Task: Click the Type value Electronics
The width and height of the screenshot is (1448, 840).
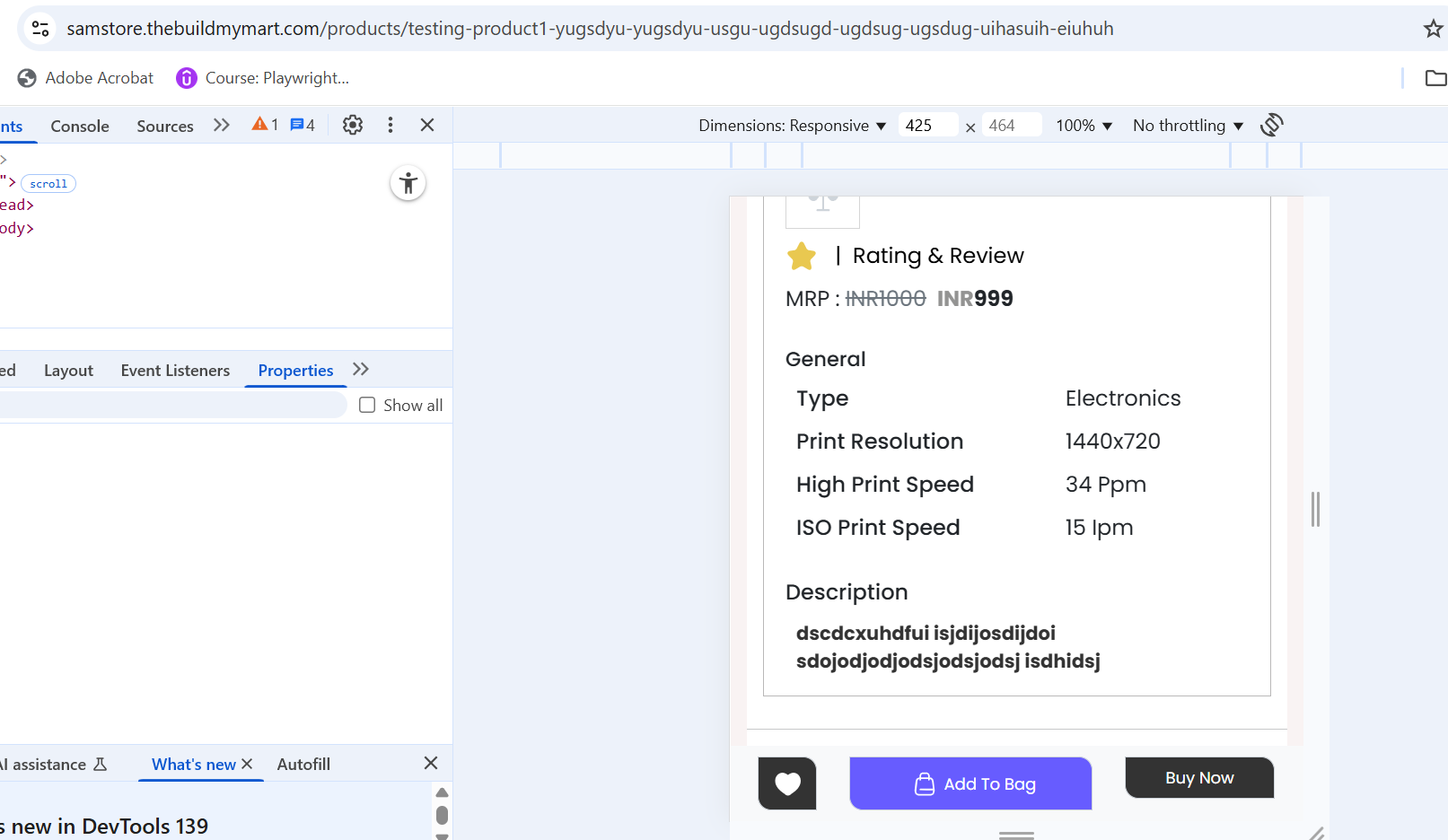Action: 1123,398
